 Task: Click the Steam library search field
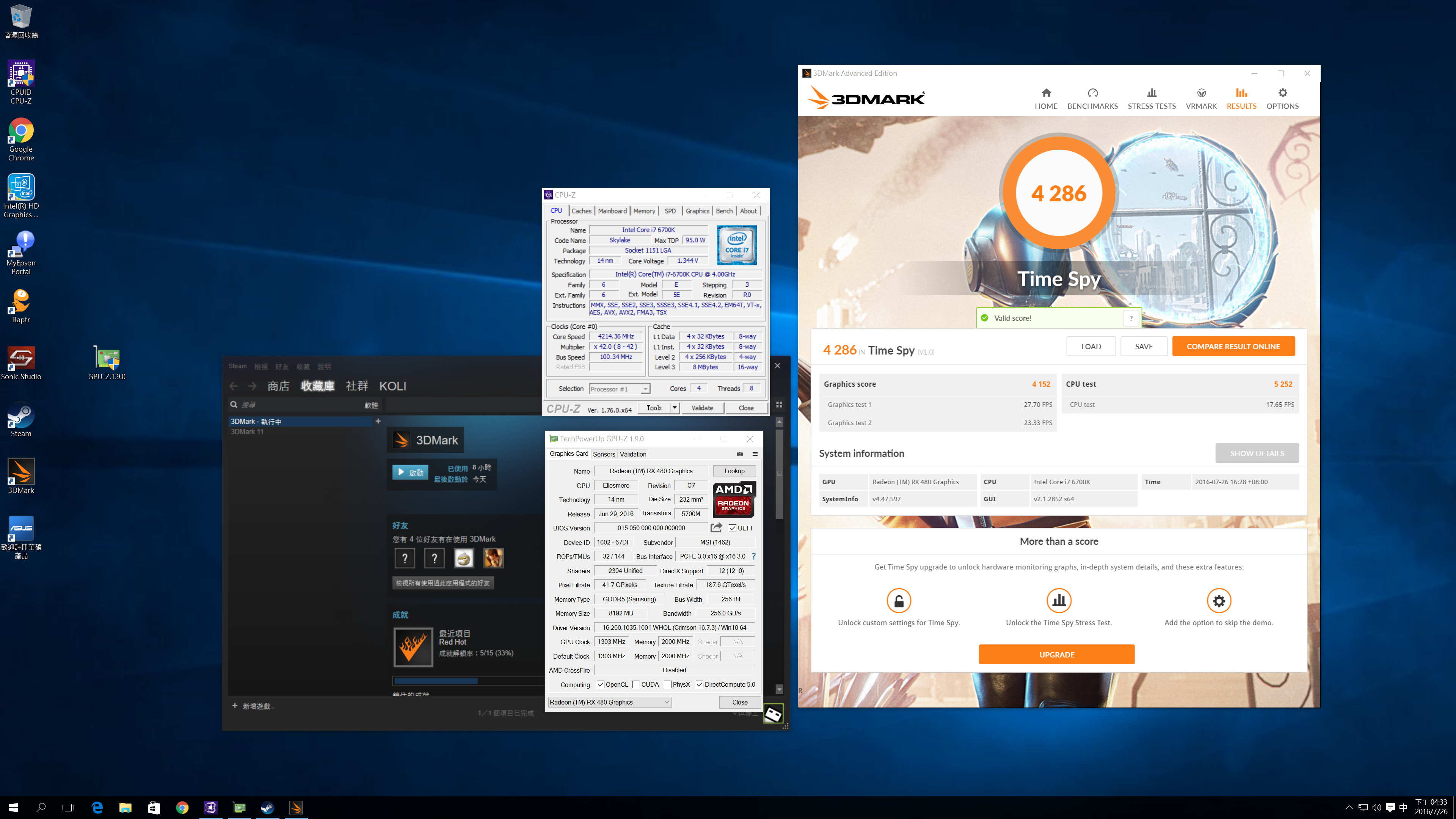305,405
